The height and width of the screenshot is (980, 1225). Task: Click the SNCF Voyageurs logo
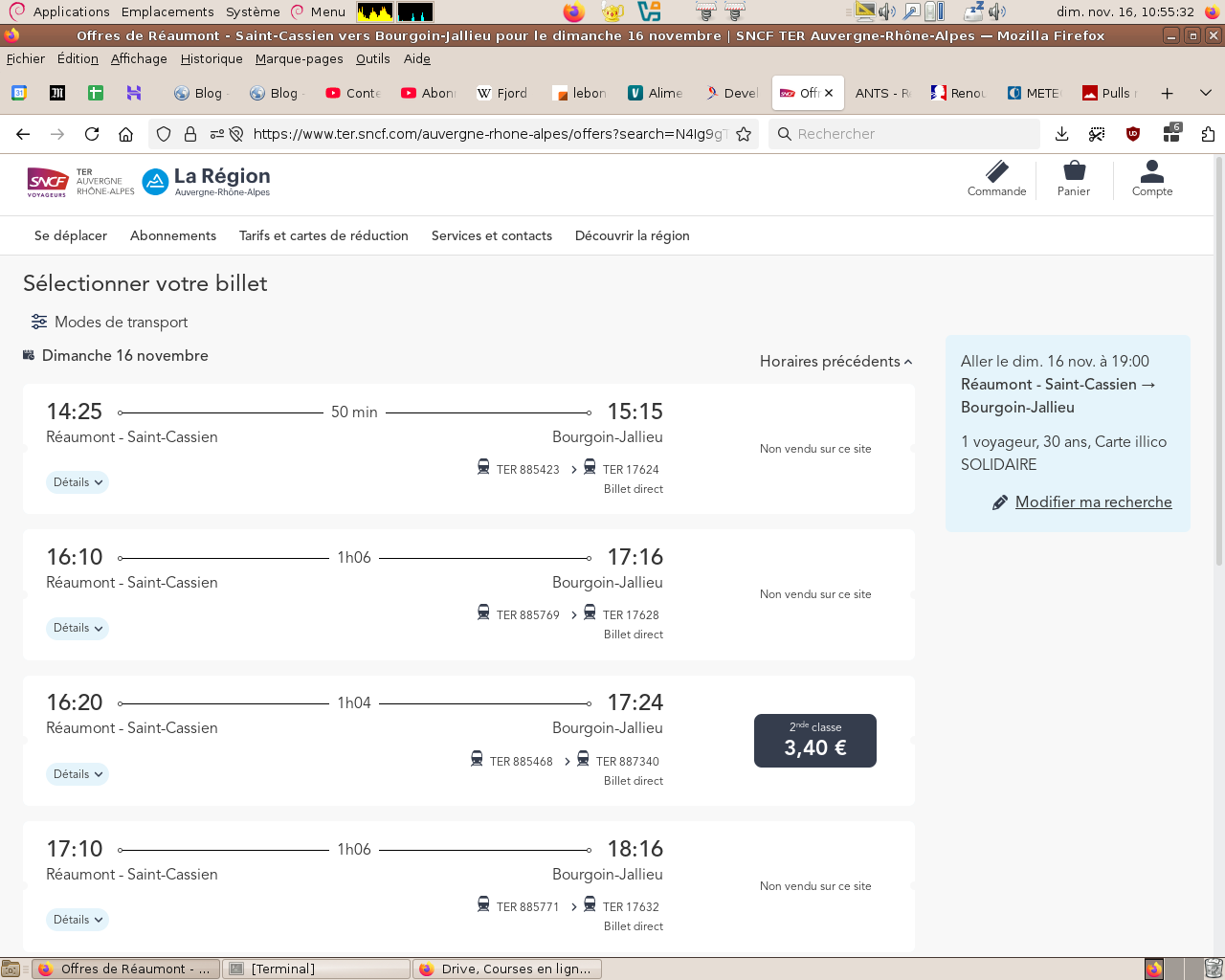click(x=47, y=181)
